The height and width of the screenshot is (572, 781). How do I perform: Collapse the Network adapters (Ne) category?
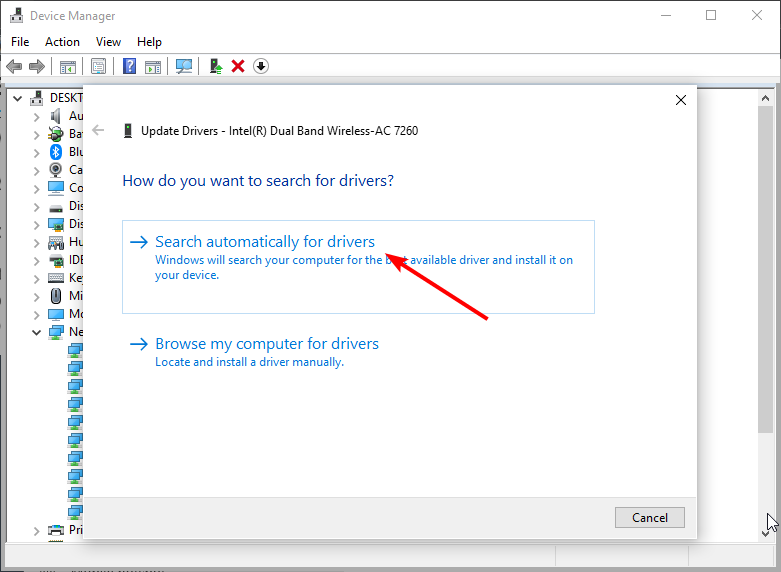tap(36, 332)
